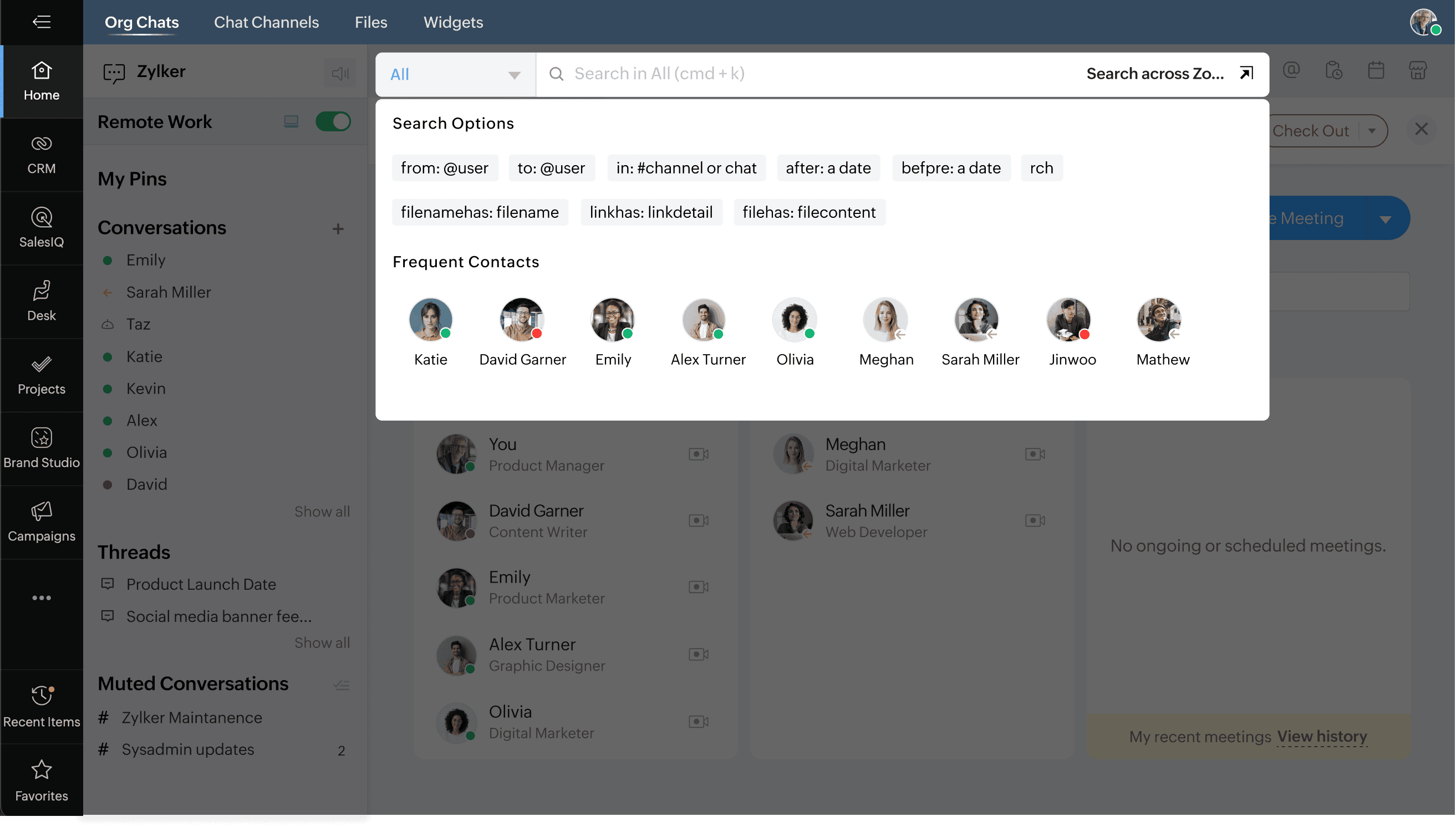
Task: Click the Muted Conversations checklist icon
Action: click(x=341, y=685)
